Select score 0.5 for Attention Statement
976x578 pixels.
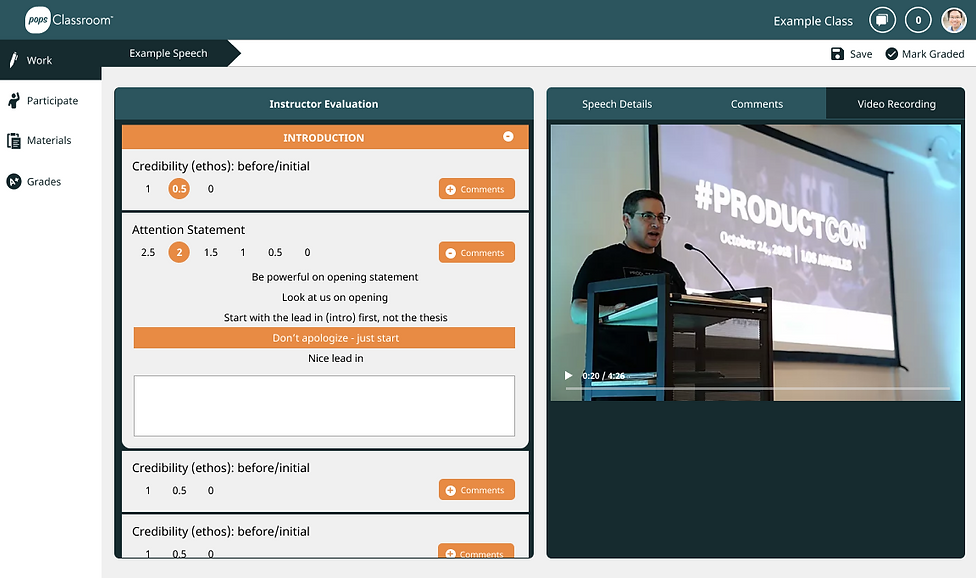pos(275,252)
